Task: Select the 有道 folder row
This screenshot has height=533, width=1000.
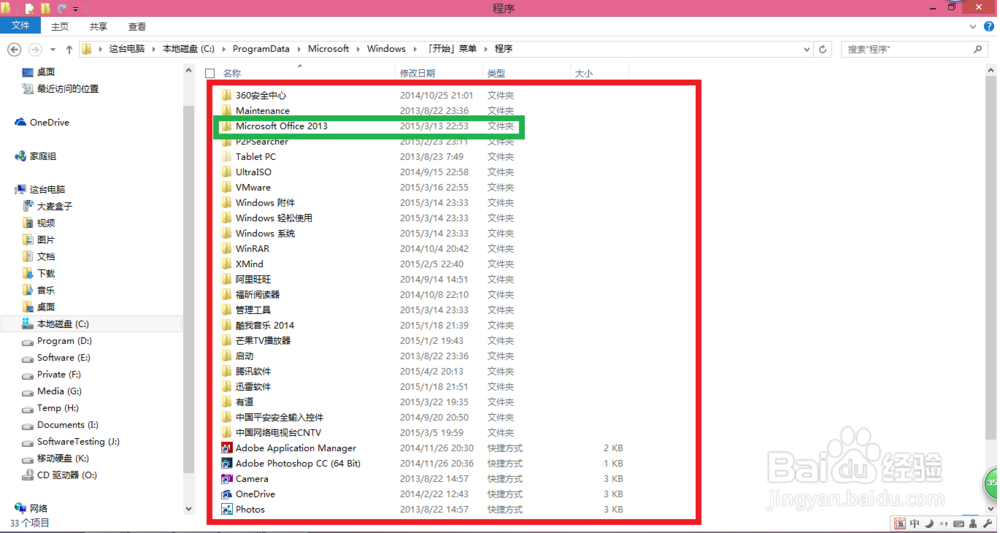Action: point(421,402)
